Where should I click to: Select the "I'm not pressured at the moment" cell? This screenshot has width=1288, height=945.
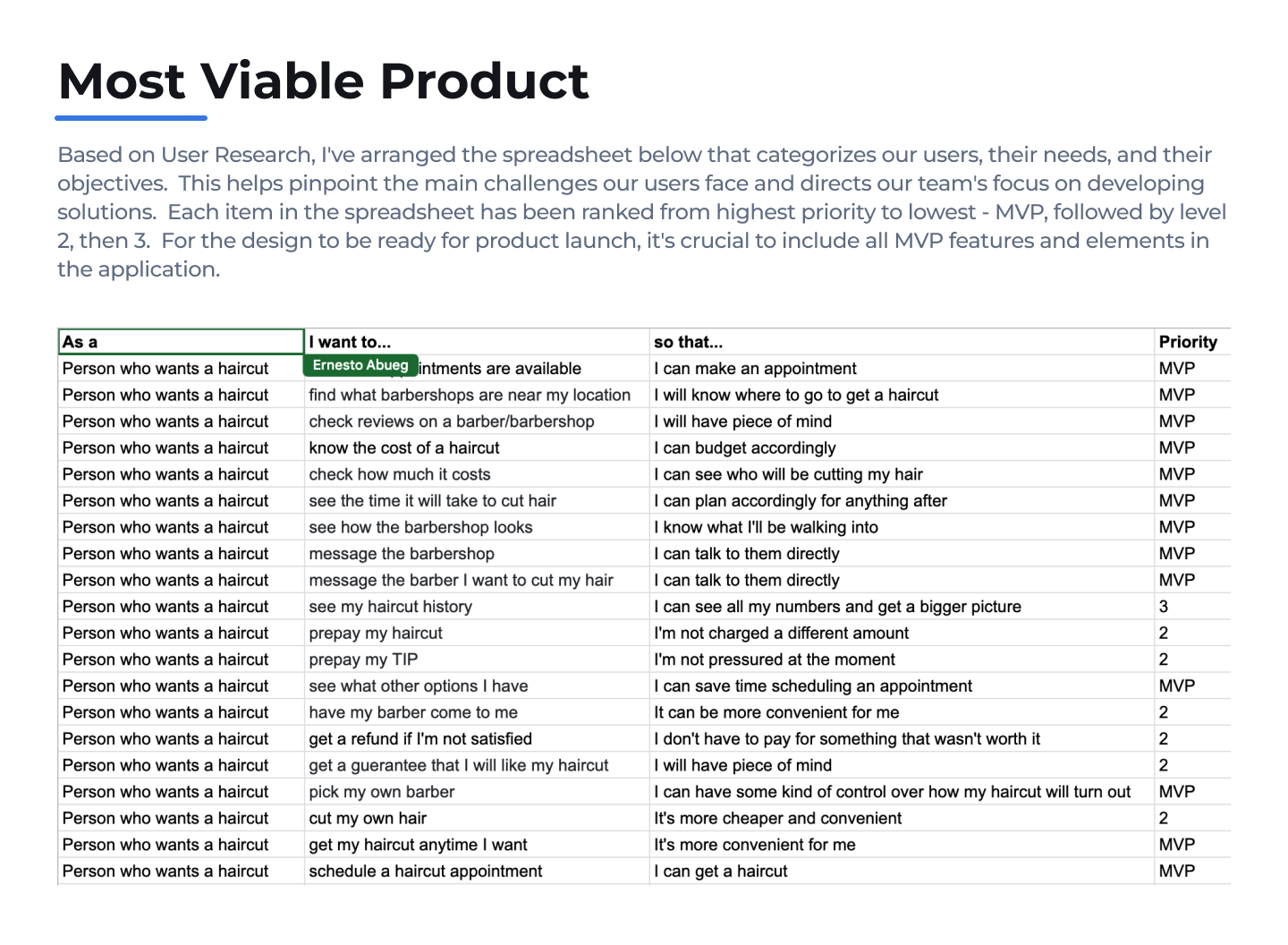coord(775,660)
